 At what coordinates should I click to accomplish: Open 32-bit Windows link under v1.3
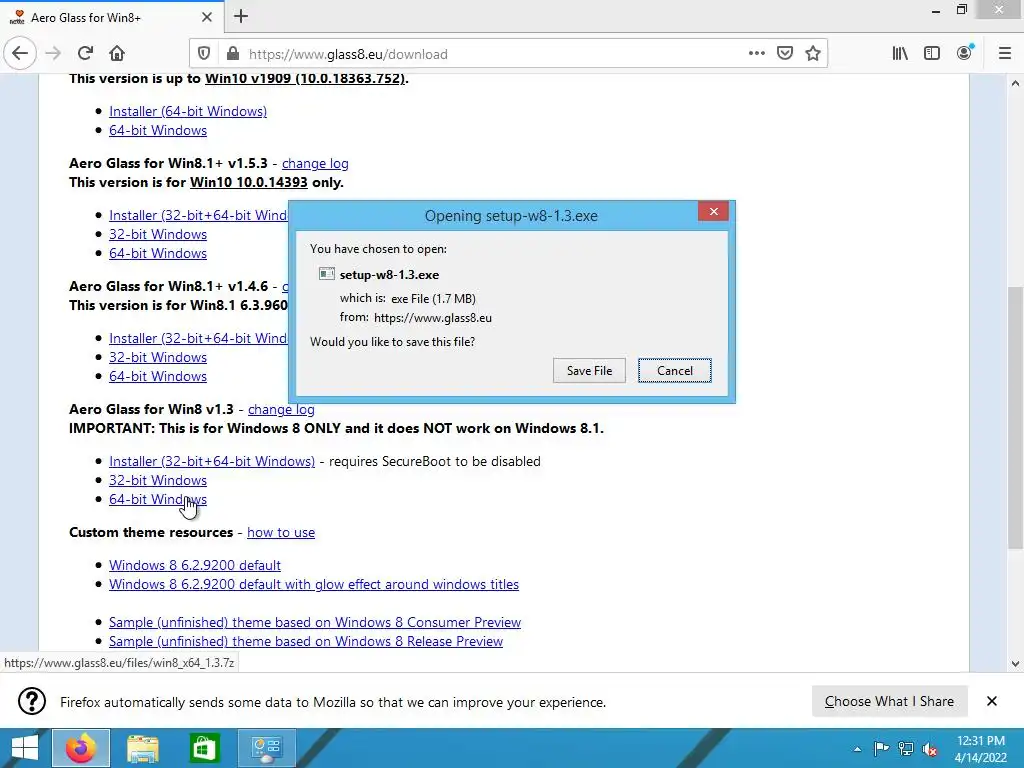point(158,480)
